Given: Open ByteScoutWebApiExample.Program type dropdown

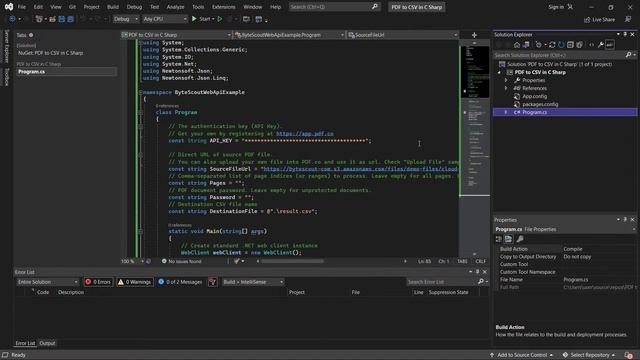Looking at the screenshot, I should (x=289, y=35).
